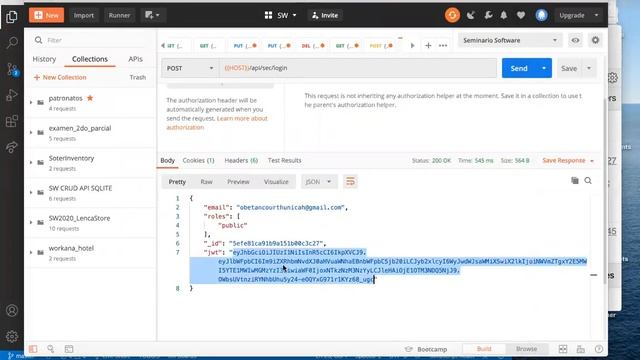Select the Raw view

click(206, 182)
